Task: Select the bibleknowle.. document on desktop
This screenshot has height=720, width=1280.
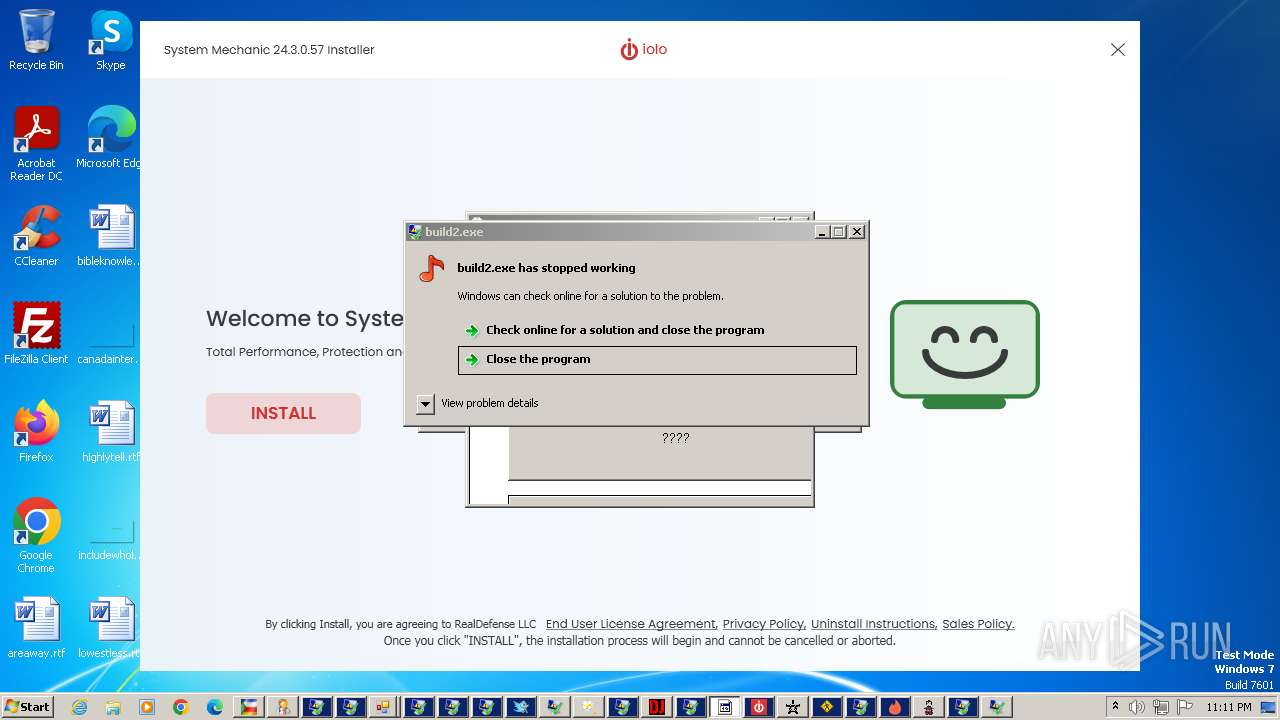Action: 111,236
